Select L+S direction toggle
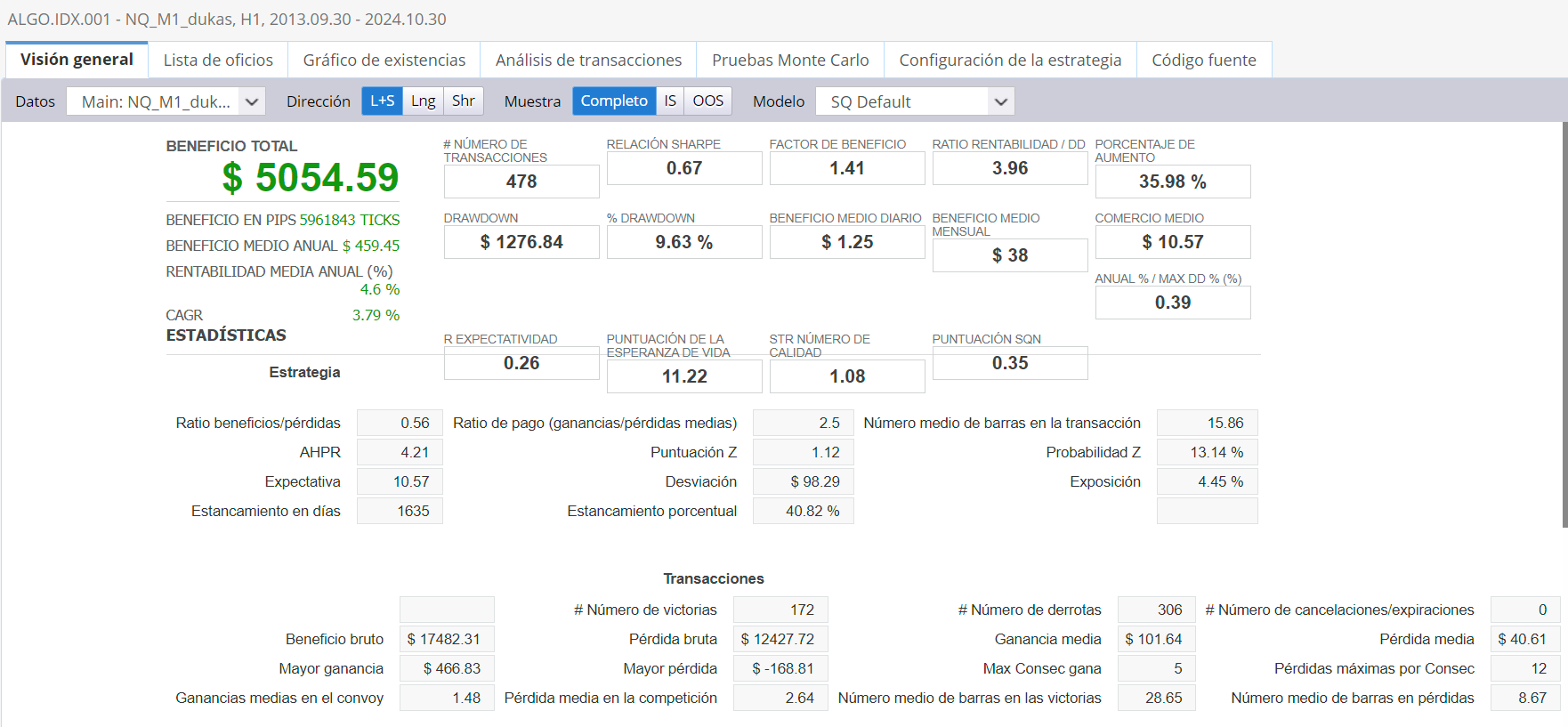Image resolution: width=1568 pixels, height=727 pixels. point(382,101)
